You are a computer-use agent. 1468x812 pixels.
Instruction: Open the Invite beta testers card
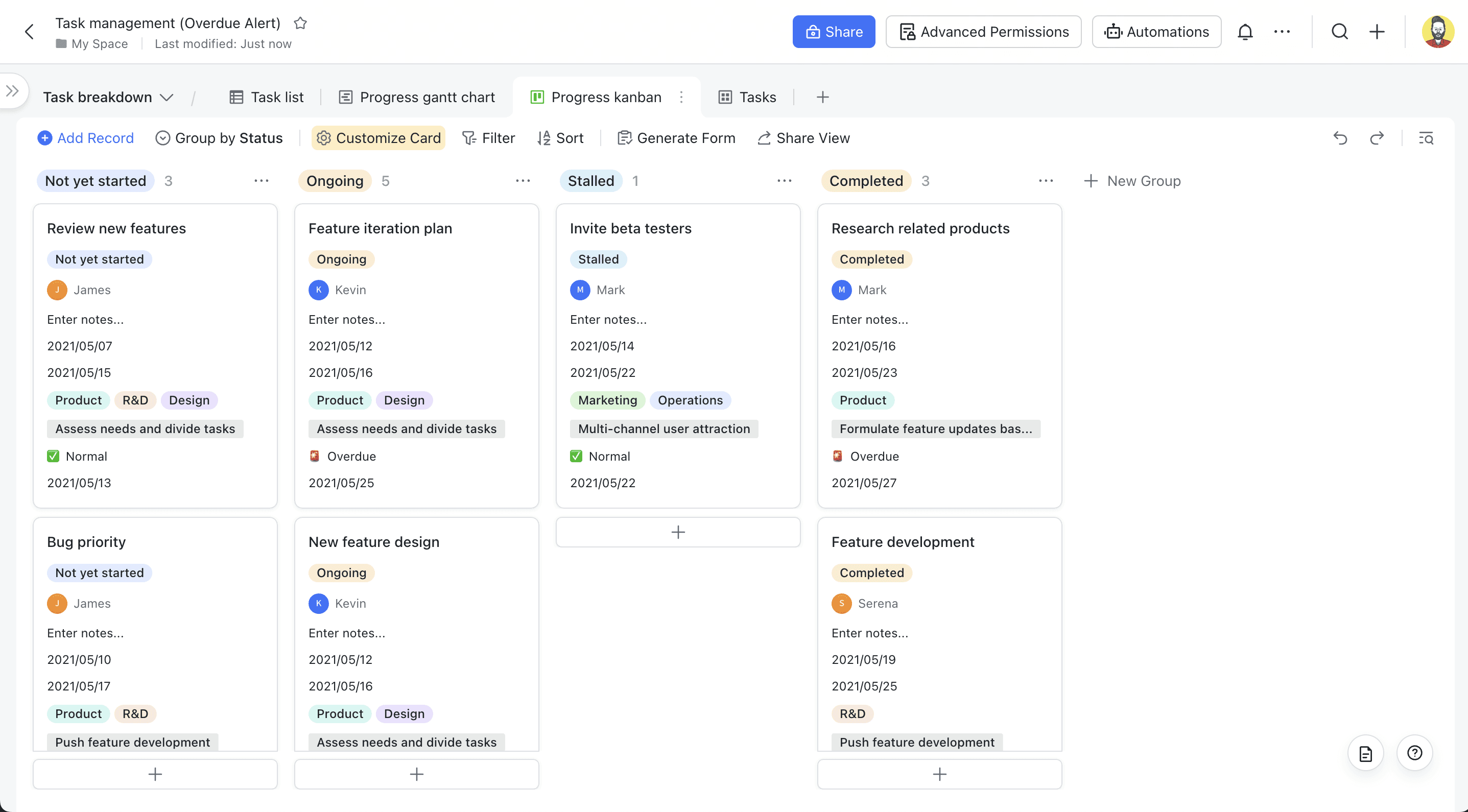point(630,228)
